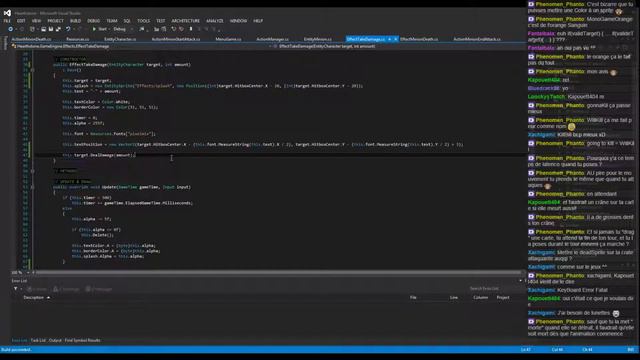Pin the EffectTakeDamage.cs tab
Screen dimensions: 640x360
point(389,39)
